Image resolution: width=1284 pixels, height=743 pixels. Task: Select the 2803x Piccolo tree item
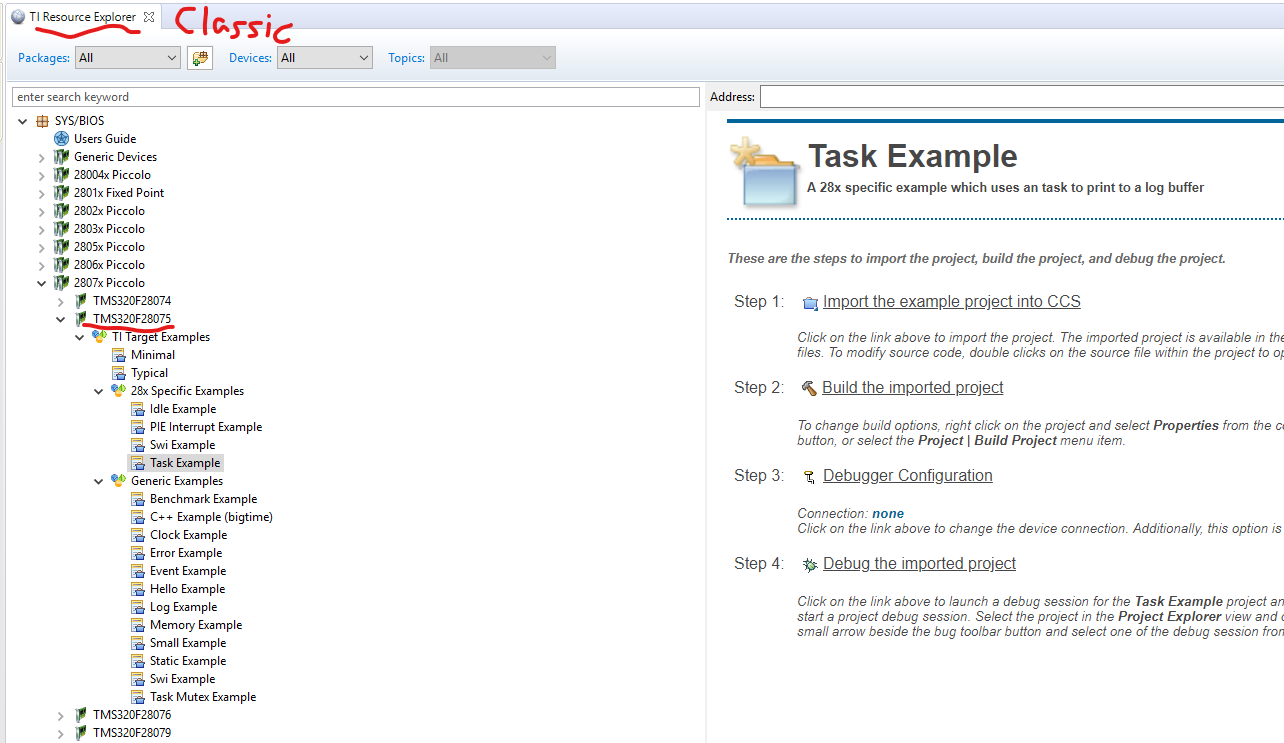(109, 229)
